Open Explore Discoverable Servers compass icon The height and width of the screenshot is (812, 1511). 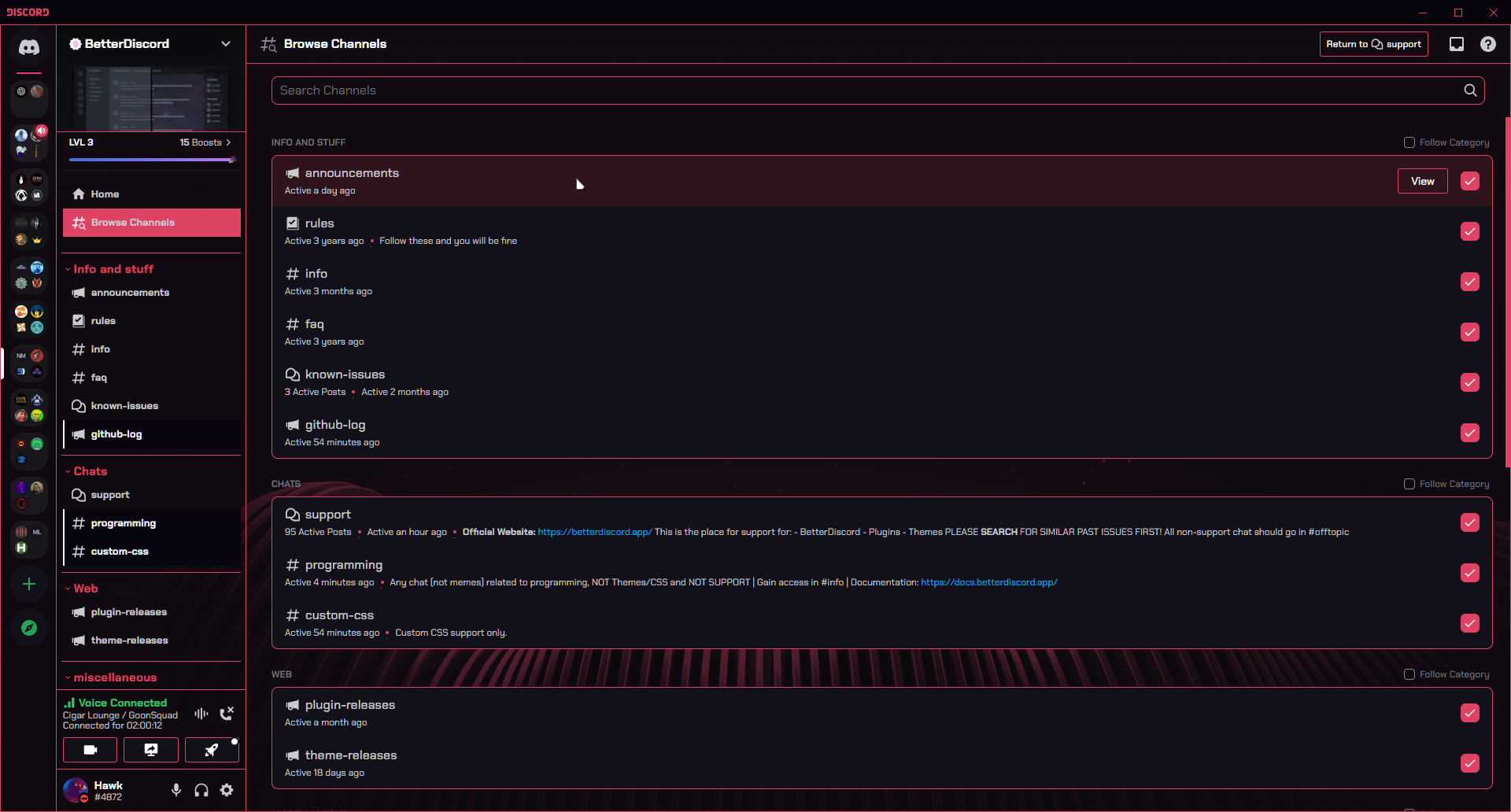click(x=29, y=628)
